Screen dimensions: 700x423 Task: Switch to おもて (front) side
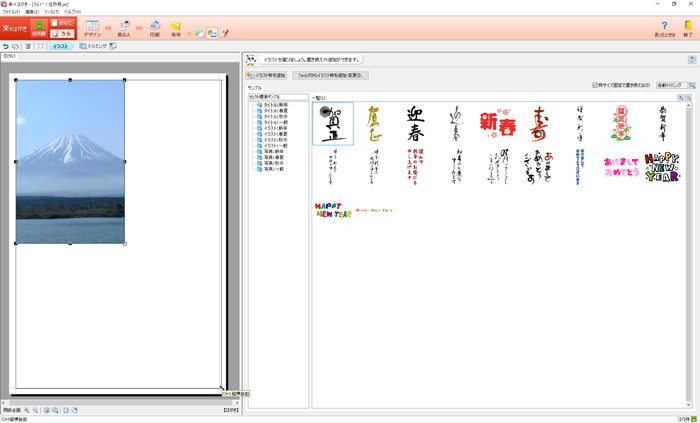pyautogui.click(x=62, y=22)
